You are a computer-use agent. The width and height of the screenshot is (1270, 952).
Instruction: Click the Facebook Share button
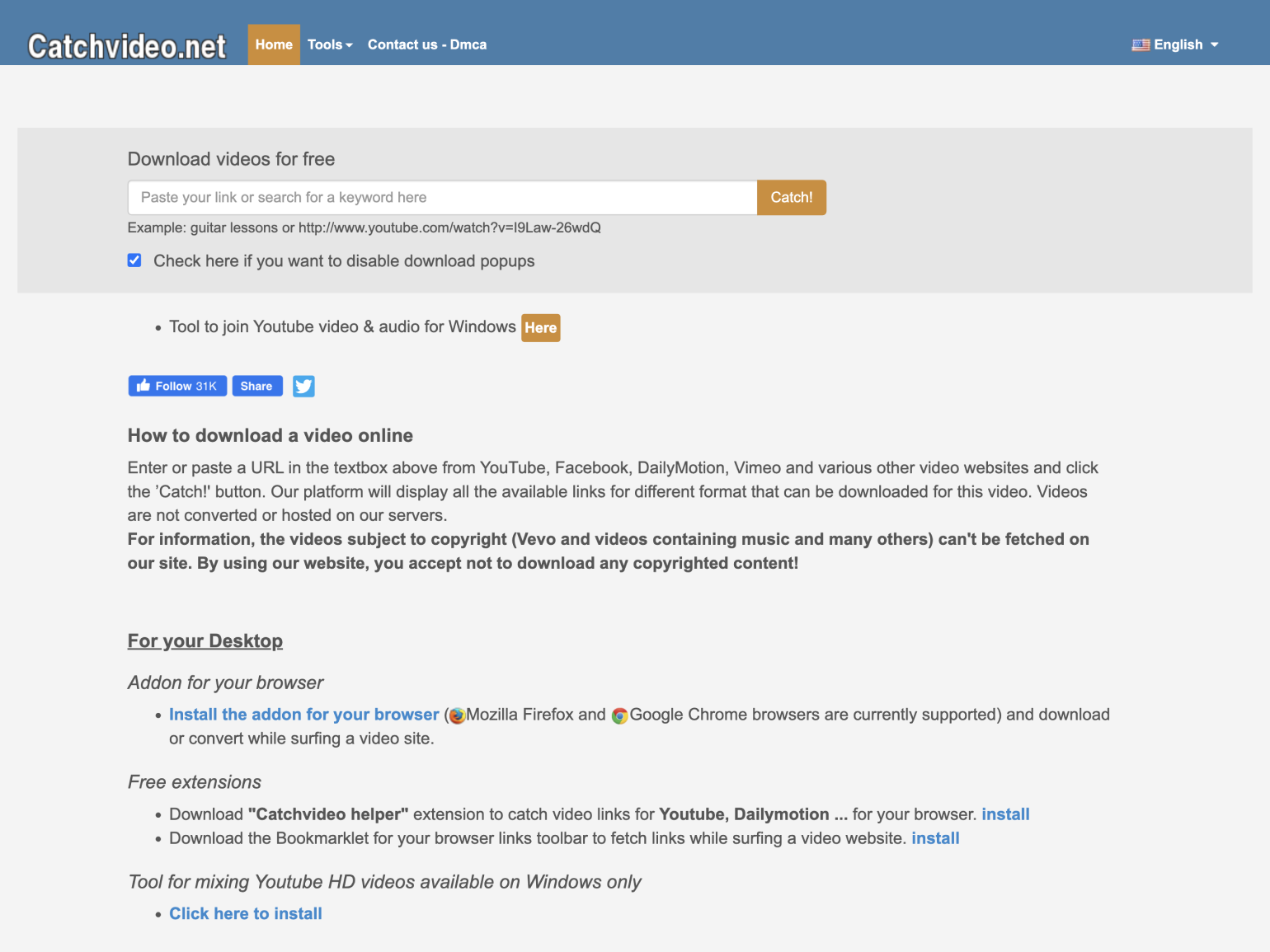[257, 386]
